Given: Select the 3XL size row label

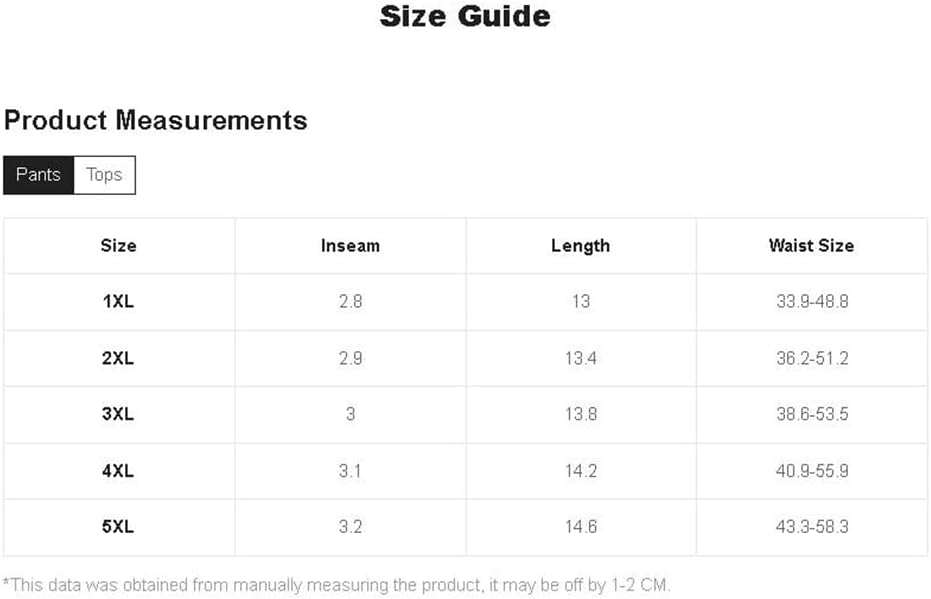Looking at the screenshot, I should 118,414.
